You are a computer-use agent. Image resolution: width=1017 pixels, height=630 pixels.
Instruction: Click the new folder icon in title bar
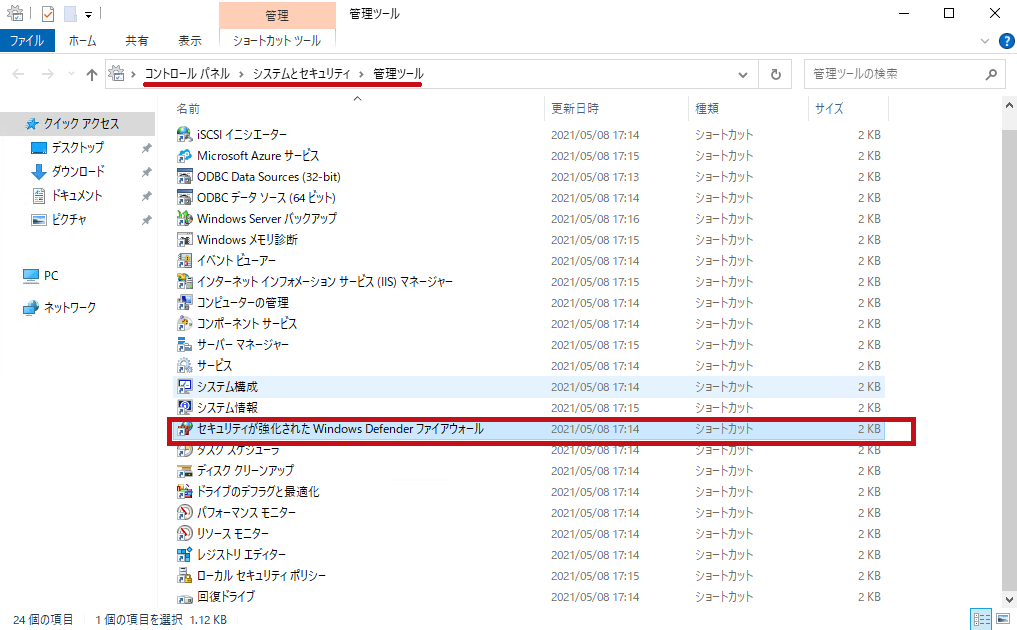pos(70,14)
